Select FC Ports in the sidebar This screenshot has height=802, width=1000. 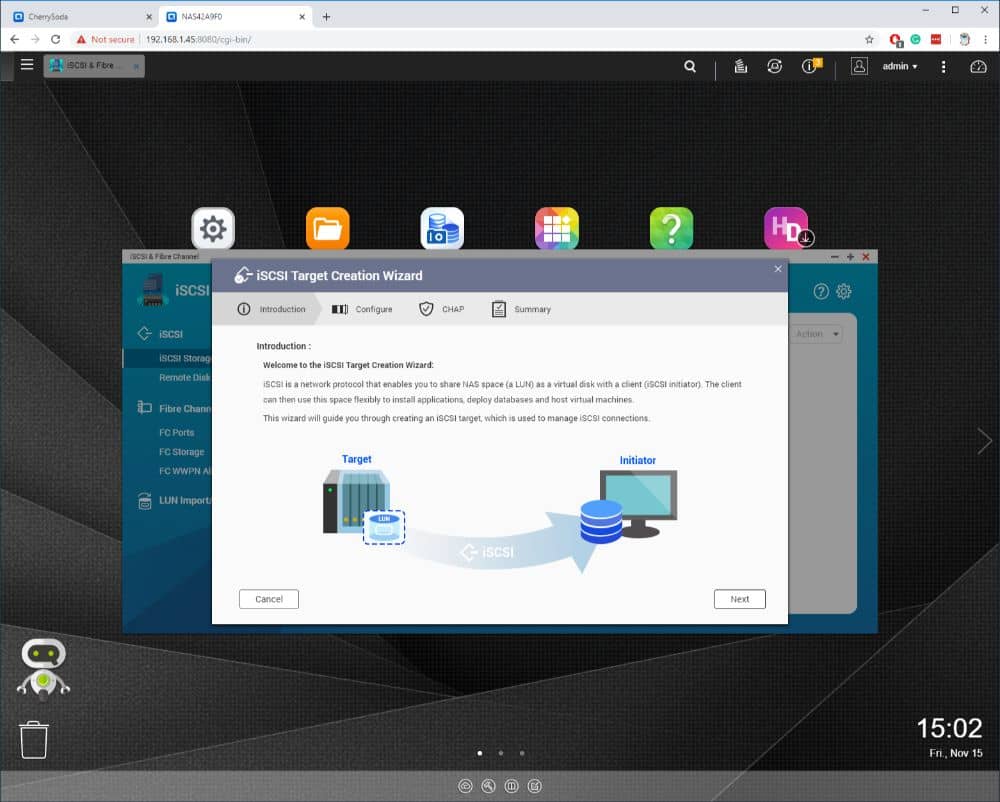pos(176,433)
